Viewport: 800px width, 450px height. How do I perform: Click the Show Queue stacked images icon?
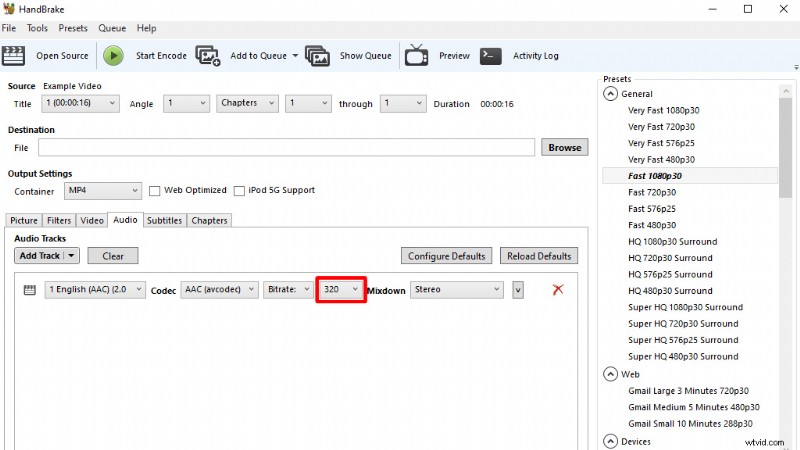(x=317, y=56)
